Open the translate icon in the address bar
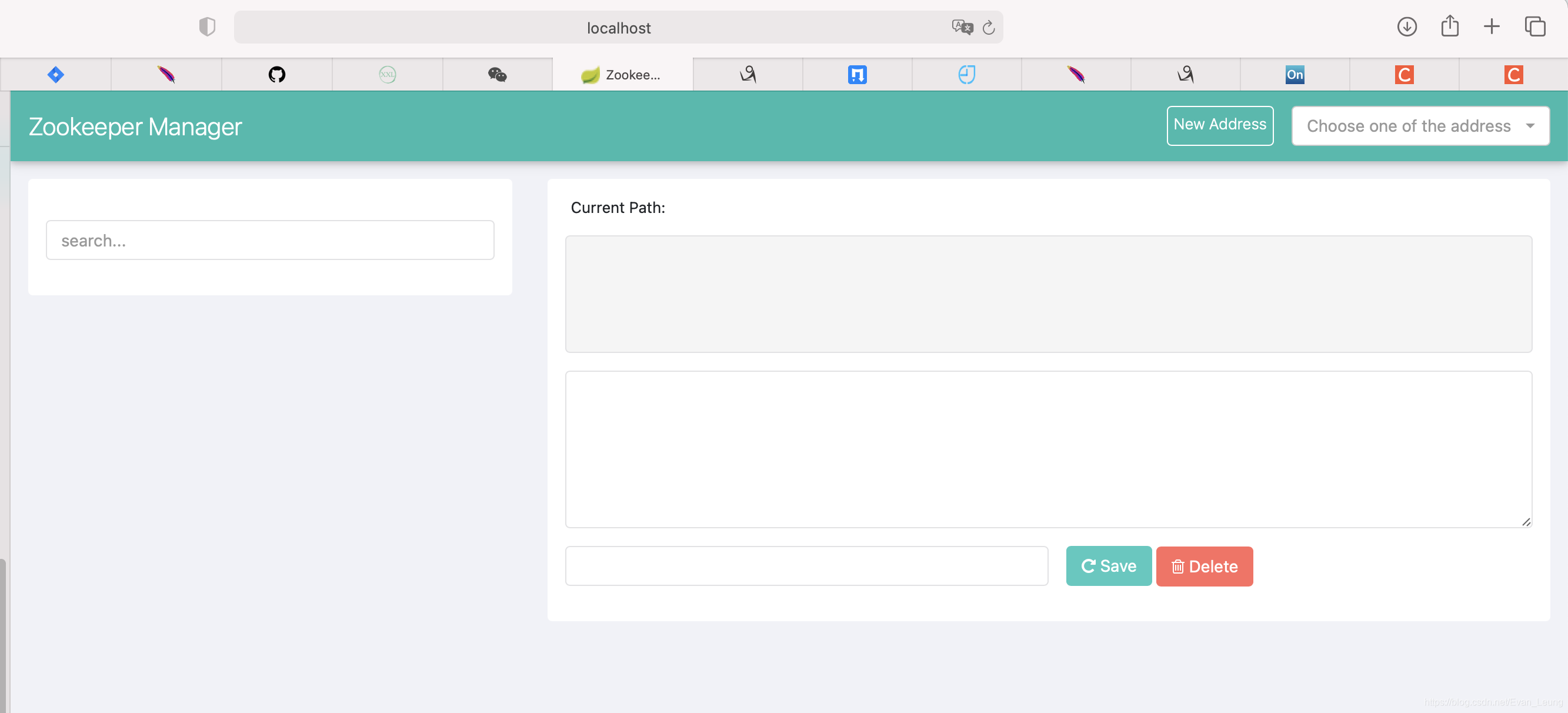Screen dimensions: 1568x713 (x=961, y=27)
